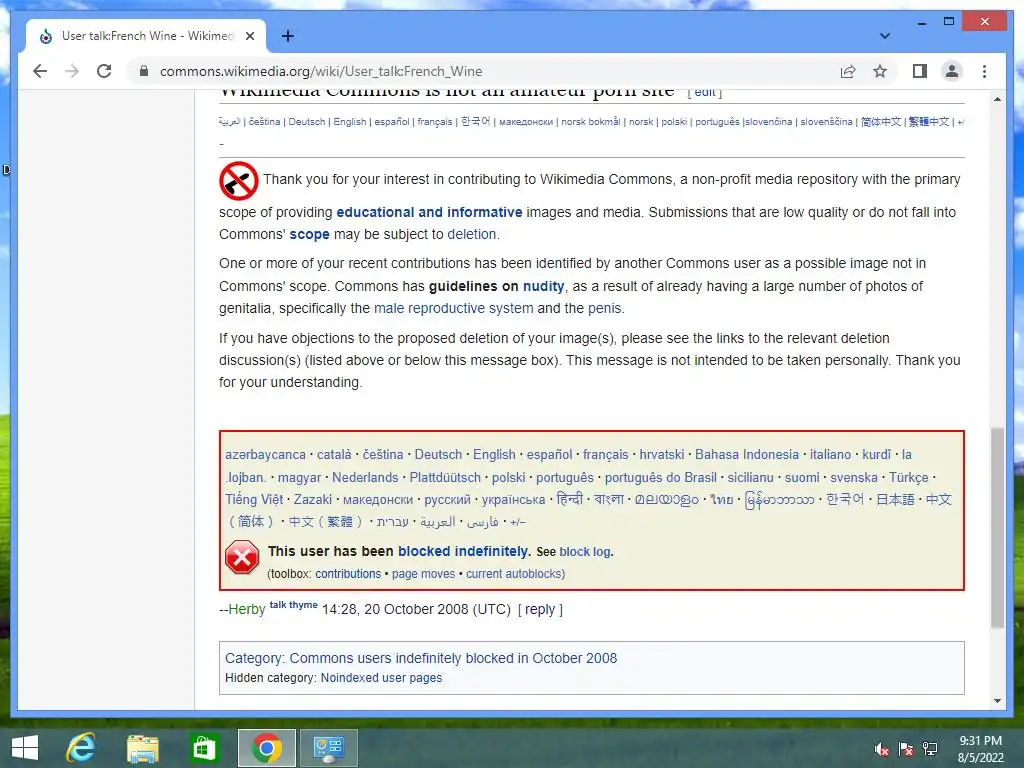This screenshot has width=1024, height=768.
Task: Click the reply link after signature
Action: point(539,609)
